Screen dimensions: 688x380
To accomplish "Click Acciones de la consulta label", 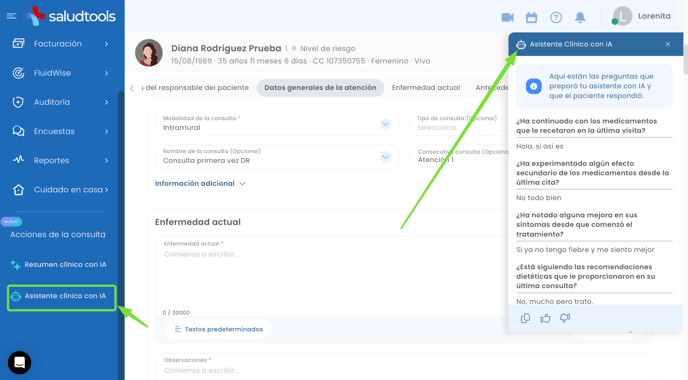I will (58, 235).
